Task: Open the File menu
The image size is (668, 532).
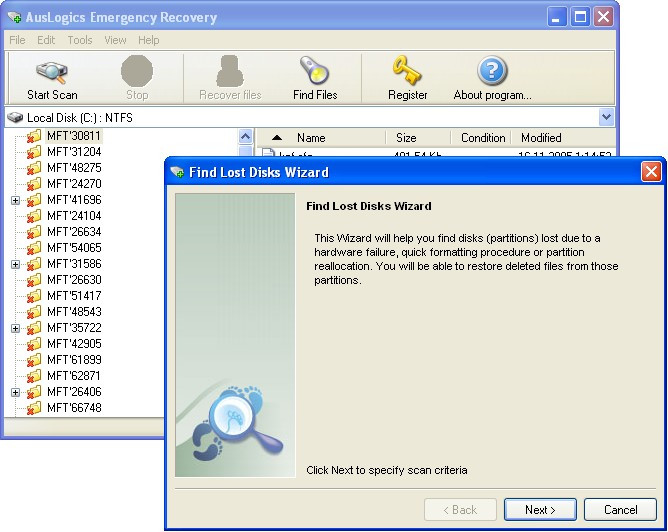Action: tap(17, 40)
